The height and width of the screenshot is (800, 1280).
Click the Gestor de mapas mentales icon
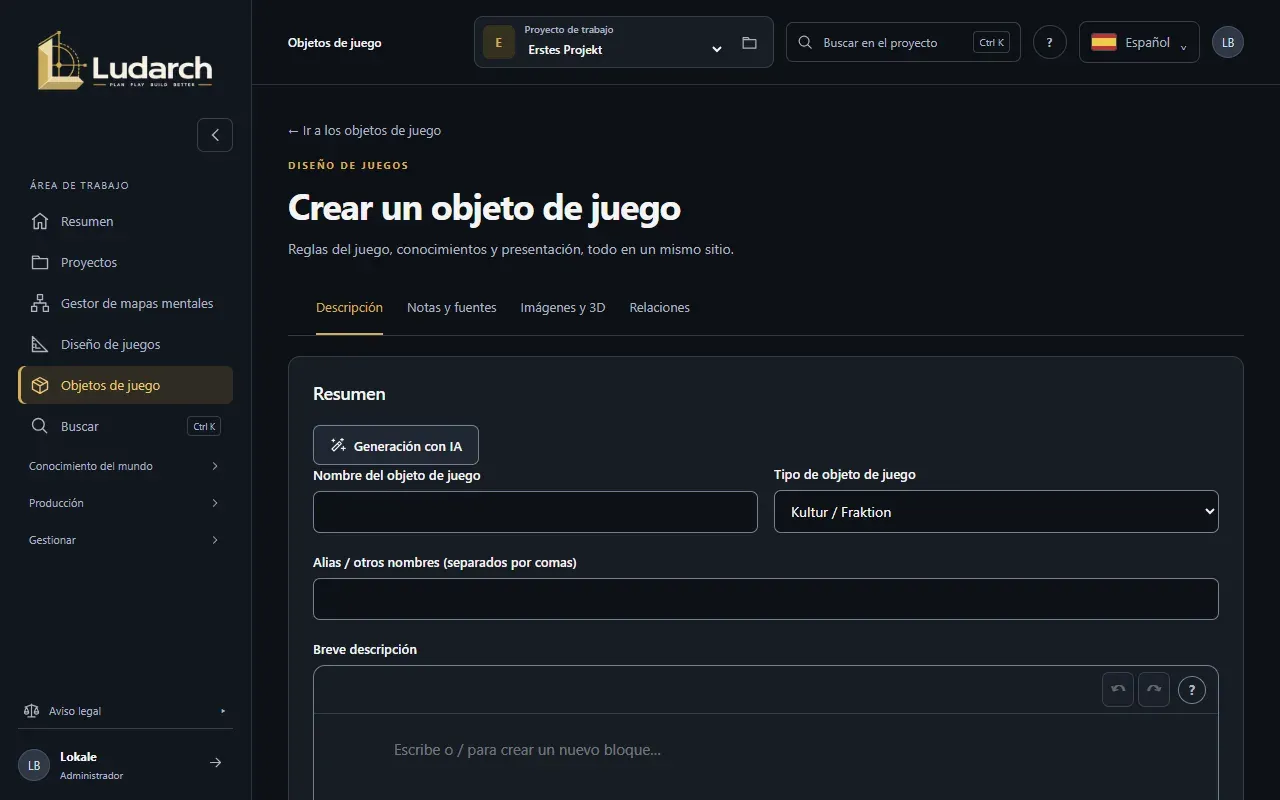pyautogui.click(x=40, y=303)
